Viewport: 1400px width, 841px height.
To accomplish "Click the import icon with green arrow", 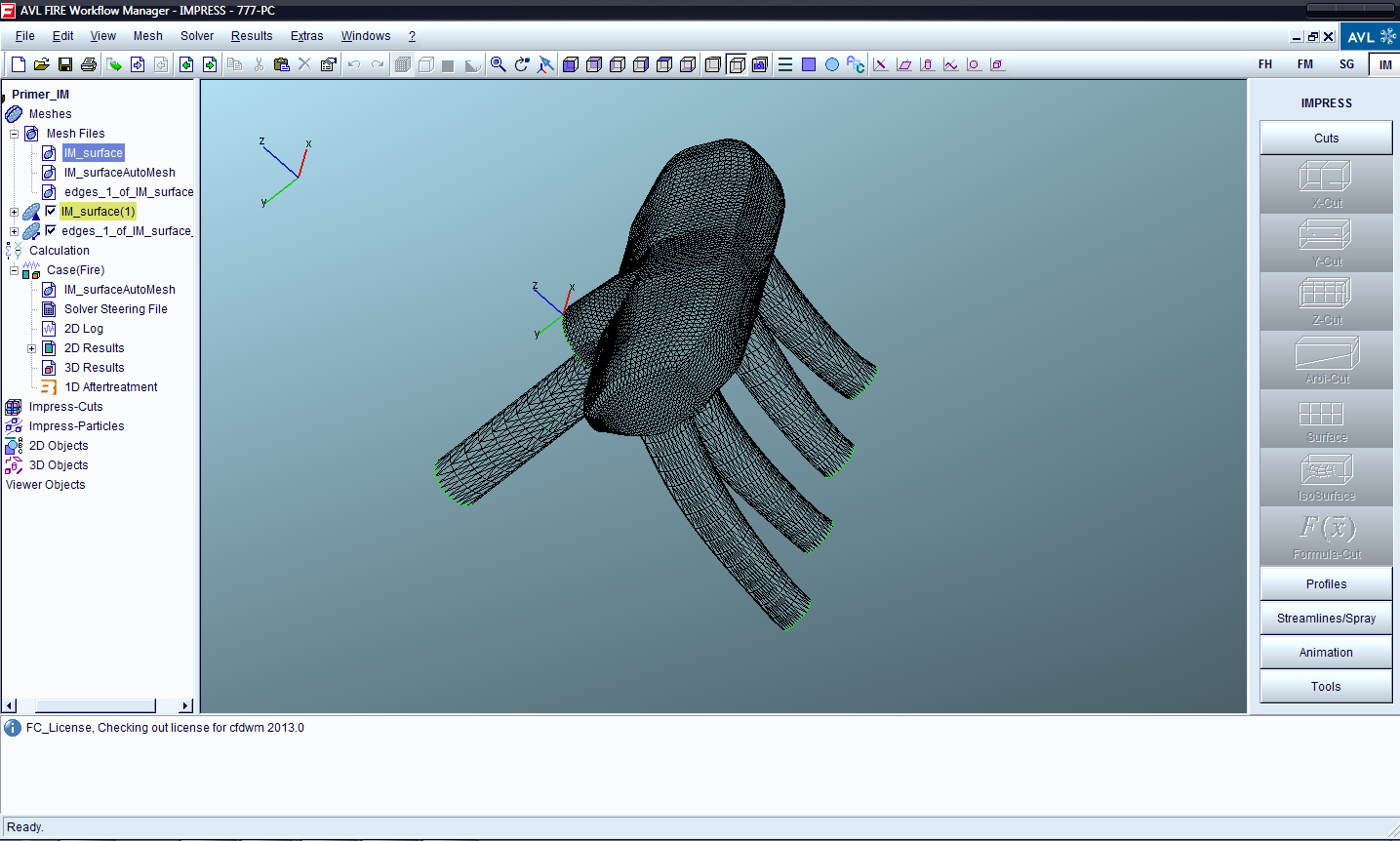I will coord(114,64).
